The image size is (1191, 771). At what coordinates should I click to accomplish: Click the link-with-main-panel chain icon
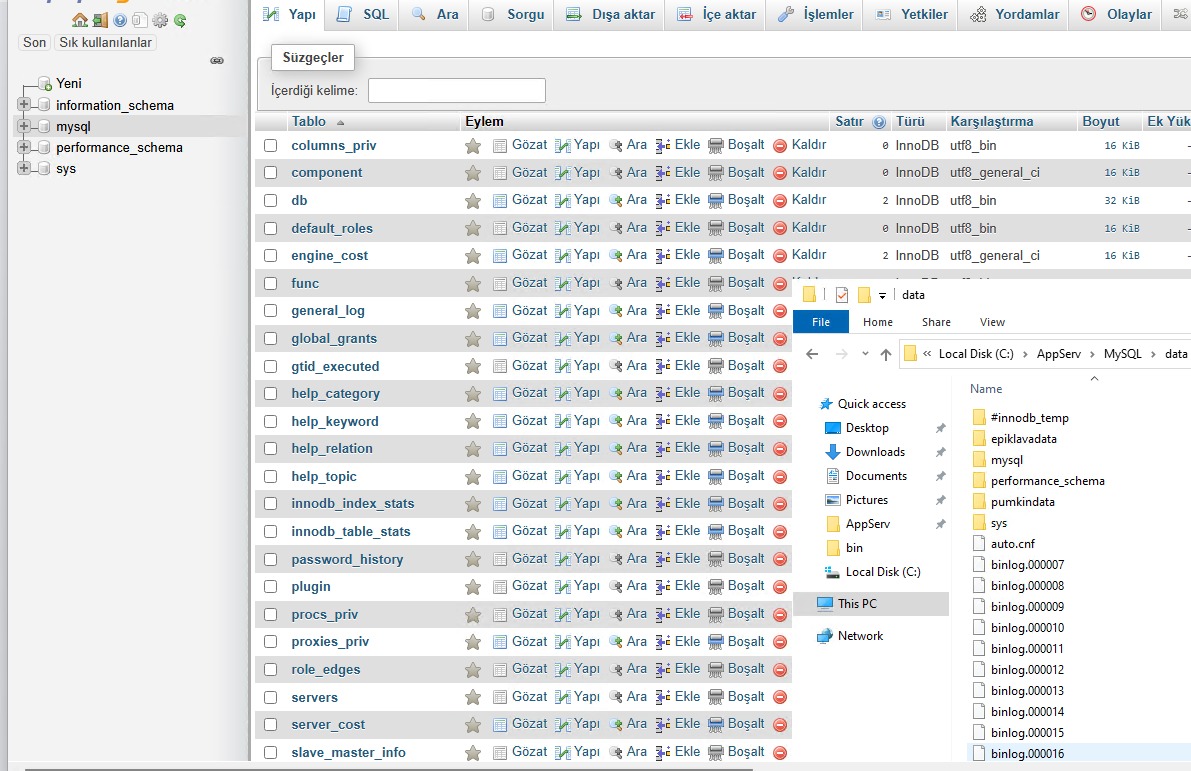pyautogui.click(x=217, y=61)
